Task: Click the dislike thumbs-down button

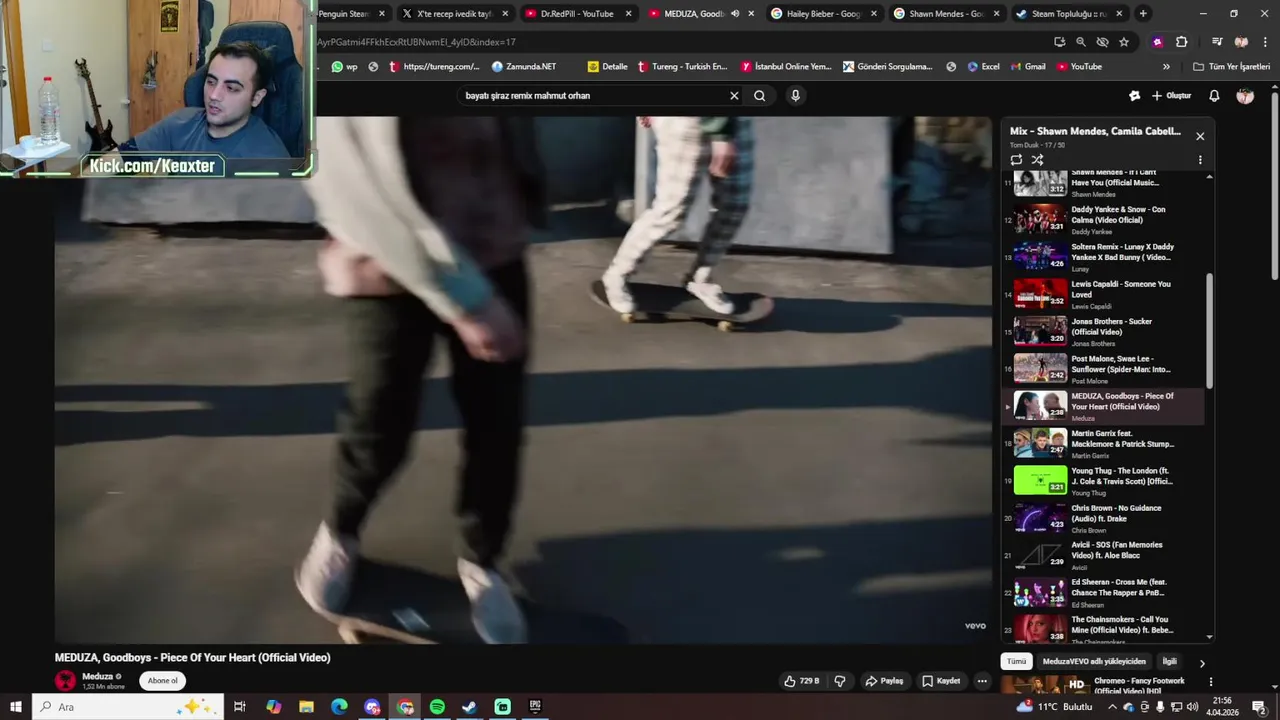Action: click(x=840, y=681)
